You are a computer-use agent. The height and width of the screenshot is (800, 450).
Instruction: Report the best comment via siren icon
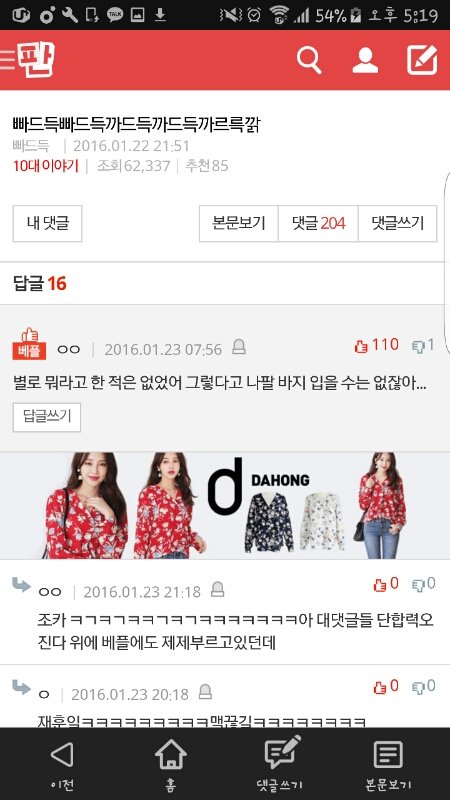click(x=239, y=347)
